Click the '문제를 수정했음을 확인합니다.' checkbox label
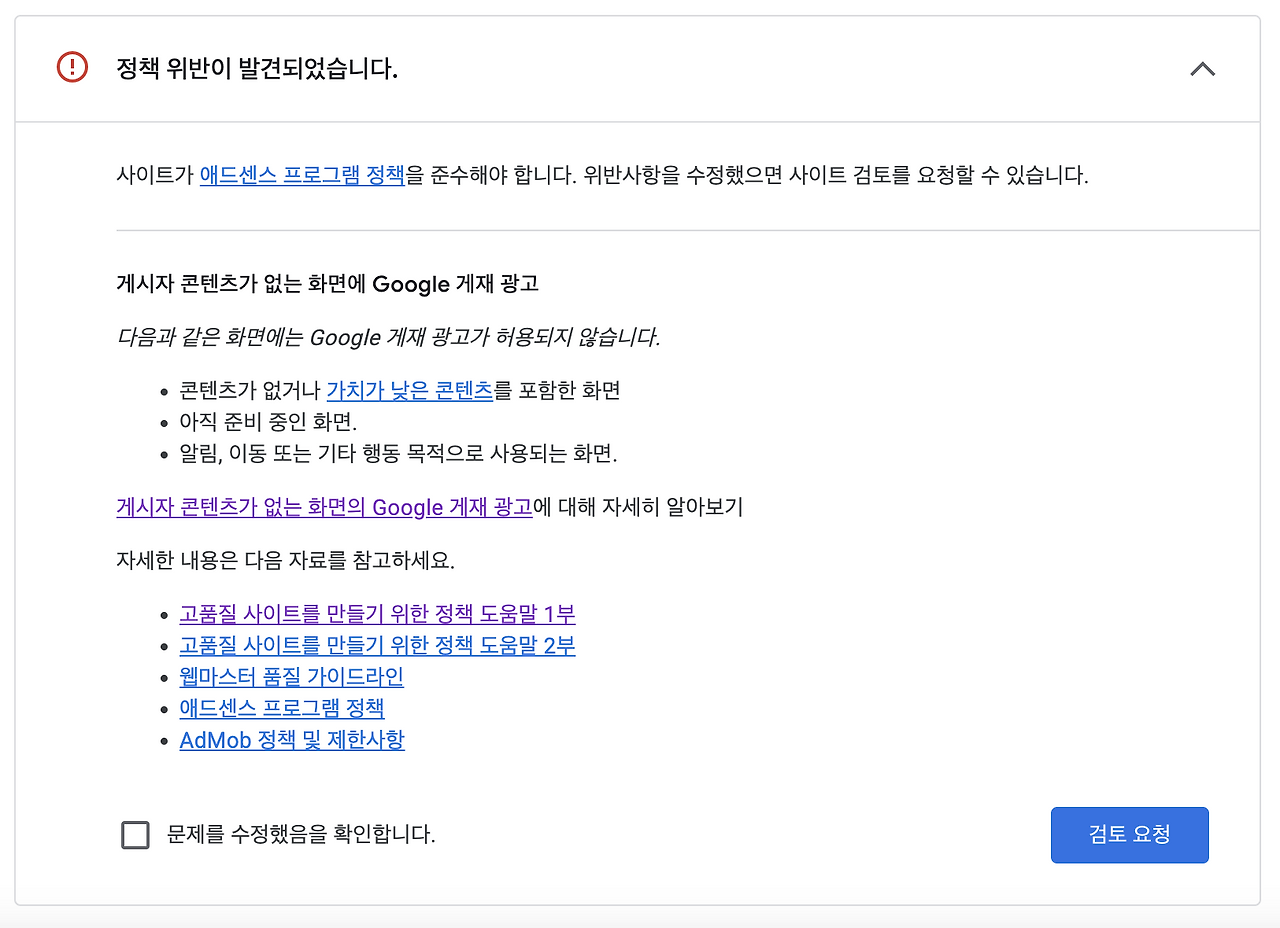Image resolution: width=1280 pixels, height=928 pixels. point(301,835)
